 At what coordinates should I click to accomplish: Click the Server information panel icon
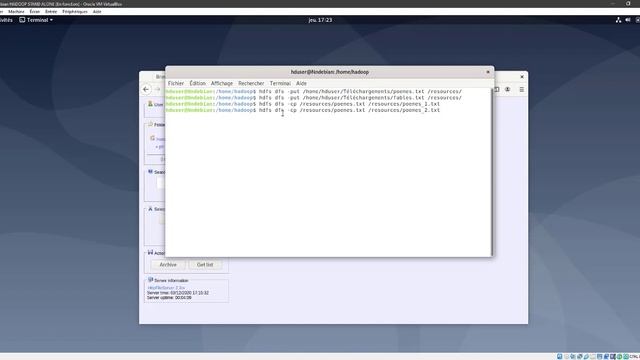(x=150, y=280)
